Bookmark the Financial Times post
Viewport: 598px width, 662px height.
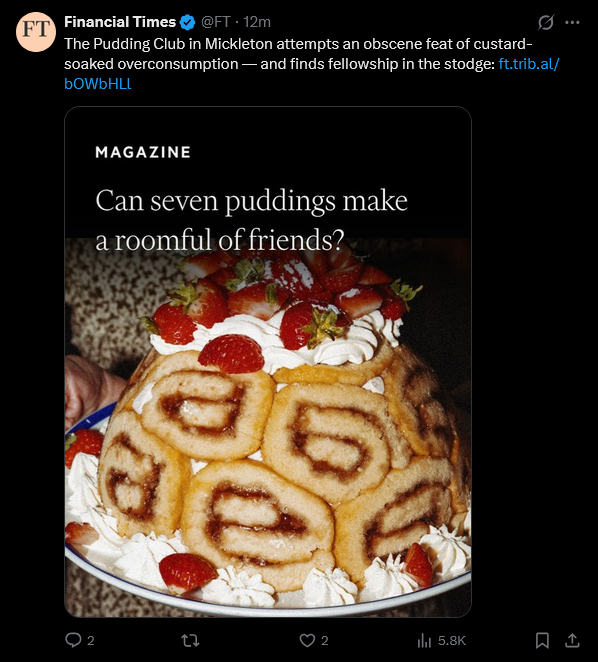[x=542, y=640]
